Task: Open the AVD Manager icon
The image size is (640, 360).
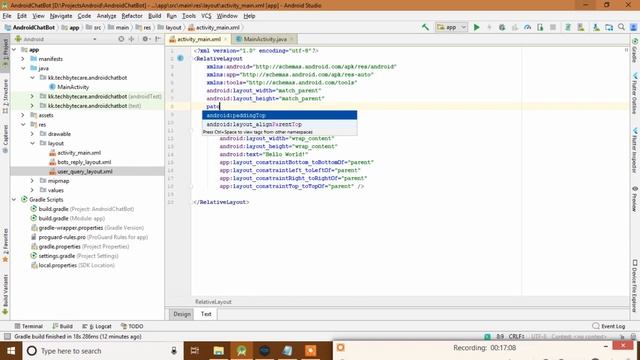Action: pyautogui.click(x=581, y=27)
